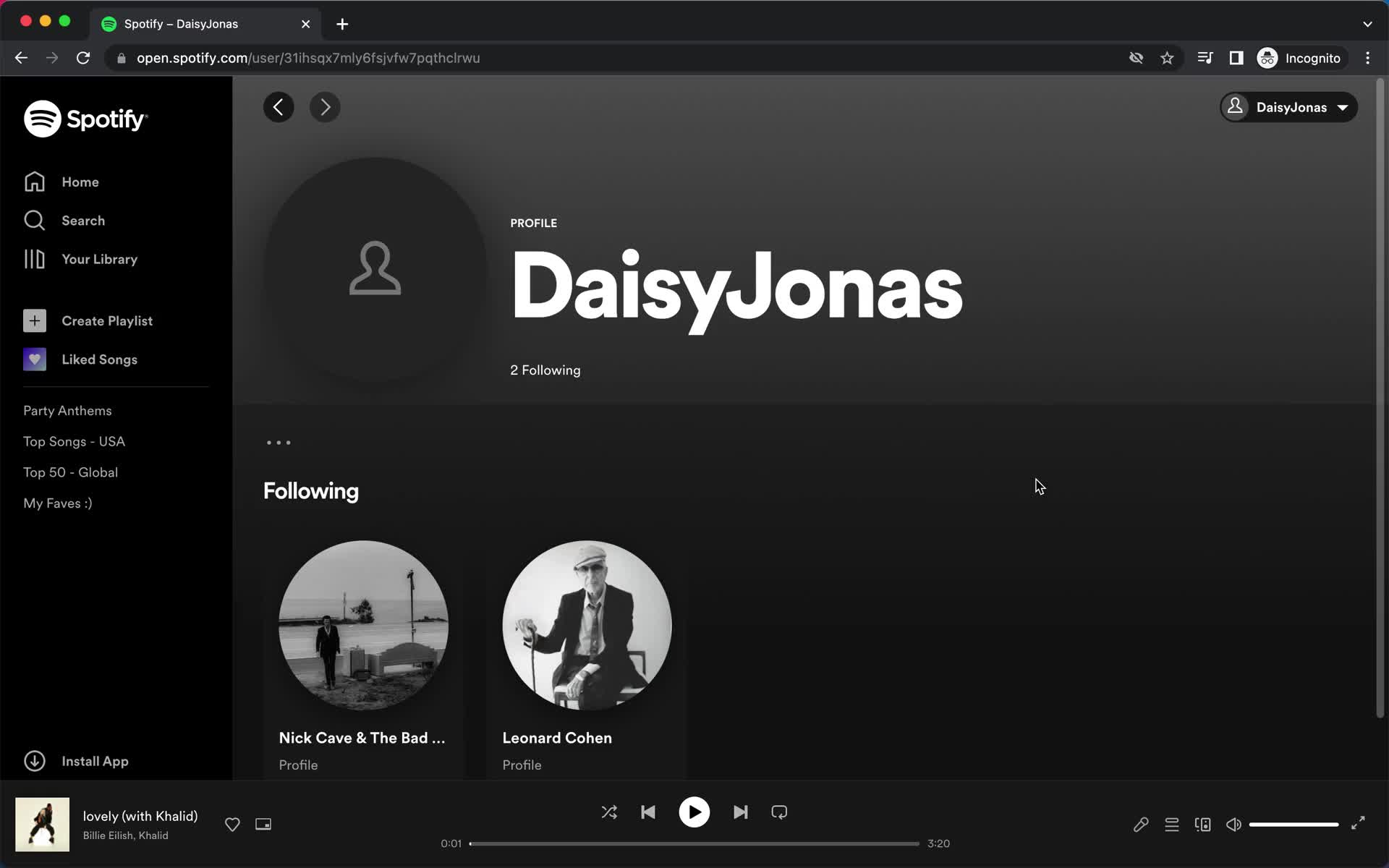1389x868 pixels.
Task: Click the queue/playlist view icon
Action: (1172, 824)
